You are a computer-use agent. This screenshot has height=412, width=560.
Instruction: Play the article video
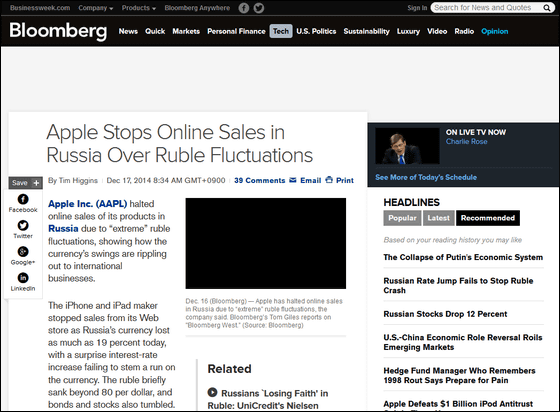pos(265,243)
